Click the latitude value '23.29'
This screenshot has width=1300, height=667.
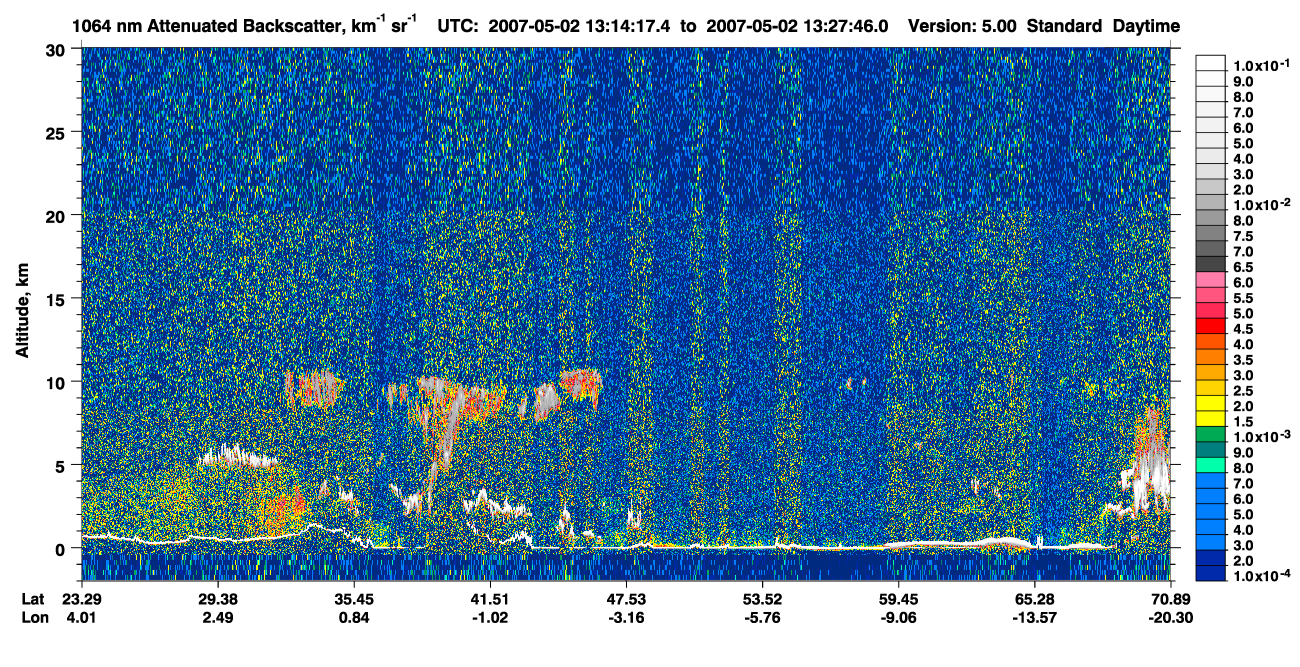coord(81,599)
